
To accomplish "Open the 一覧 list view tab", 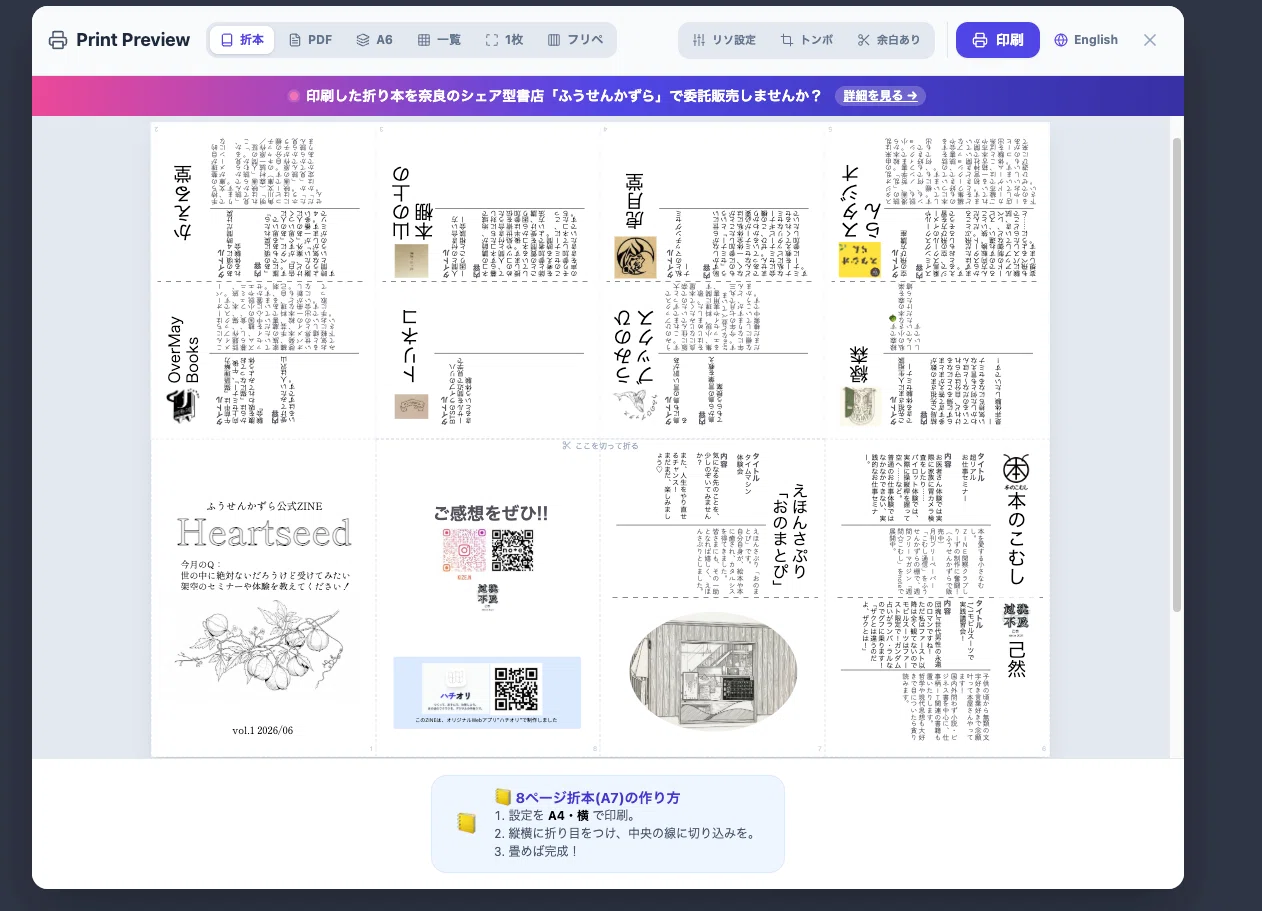I will tap(439, 40).
